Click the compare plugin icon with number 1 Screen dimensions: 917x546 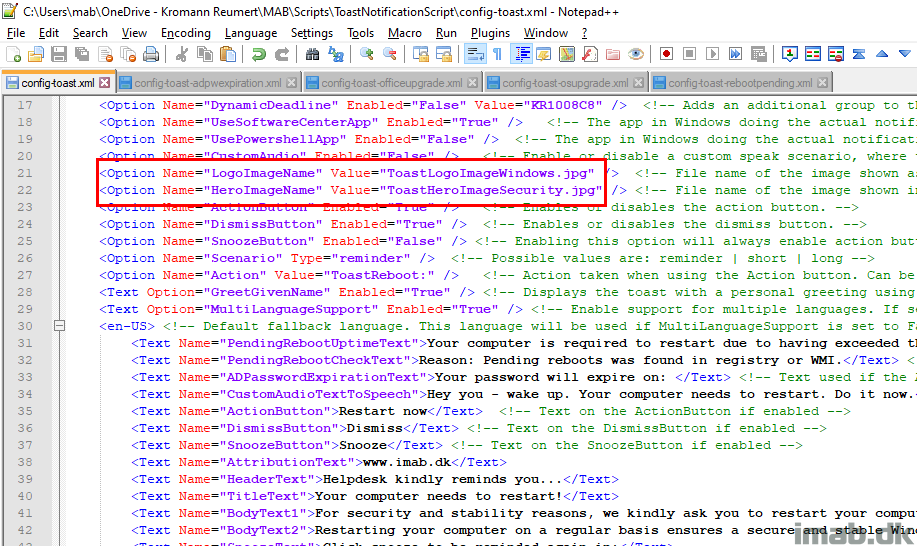(x=790, y=54)
